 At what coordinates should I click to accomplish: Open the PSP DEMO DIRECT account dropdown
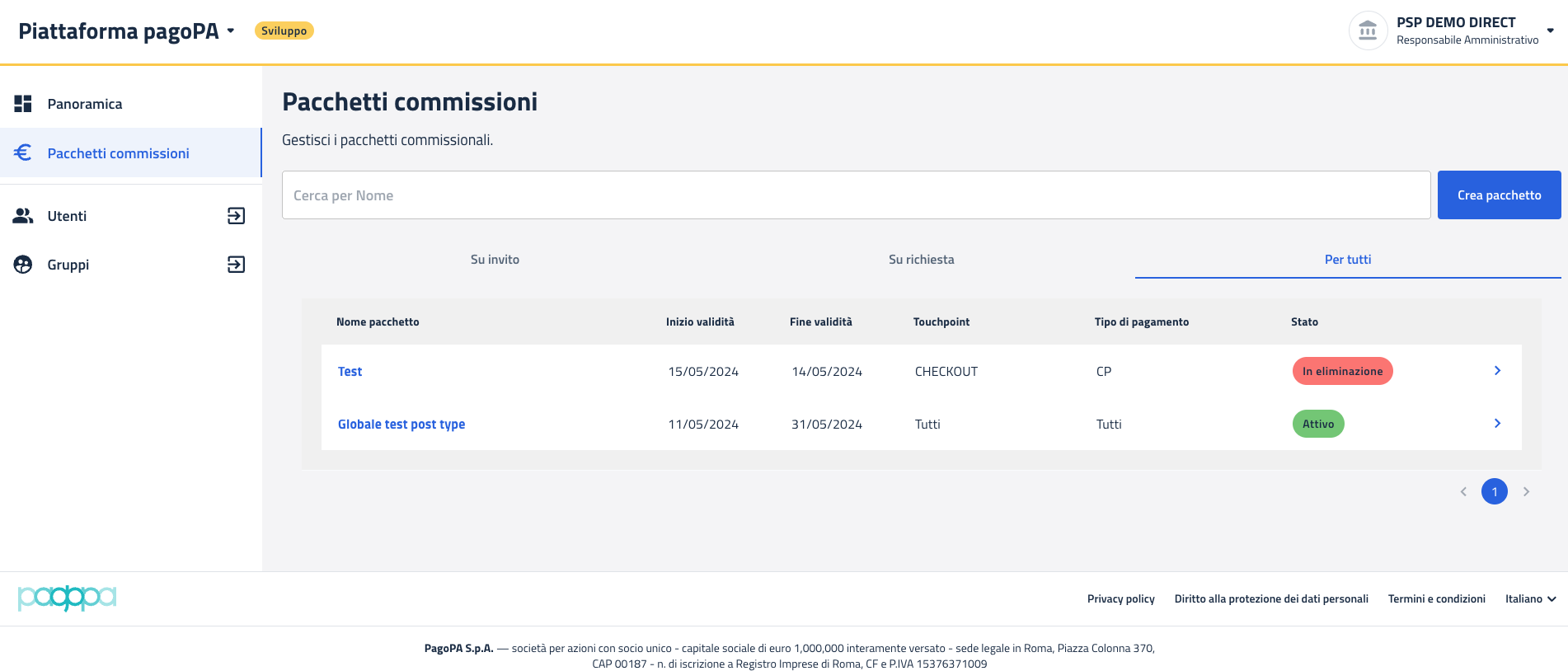pos(1550,31)
